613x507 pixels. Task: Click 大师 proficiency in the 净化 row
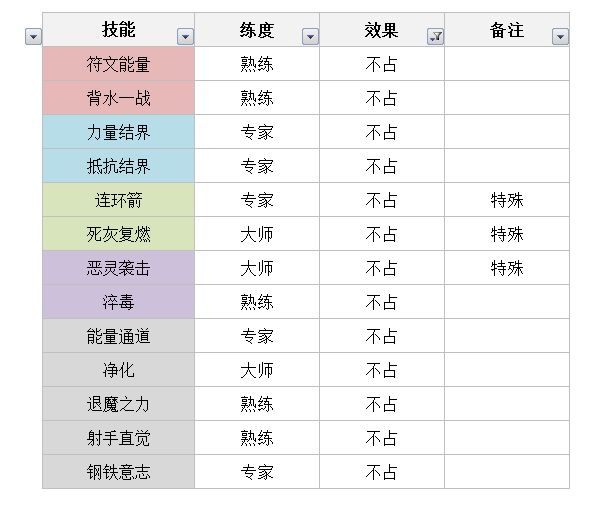(257, 371)
